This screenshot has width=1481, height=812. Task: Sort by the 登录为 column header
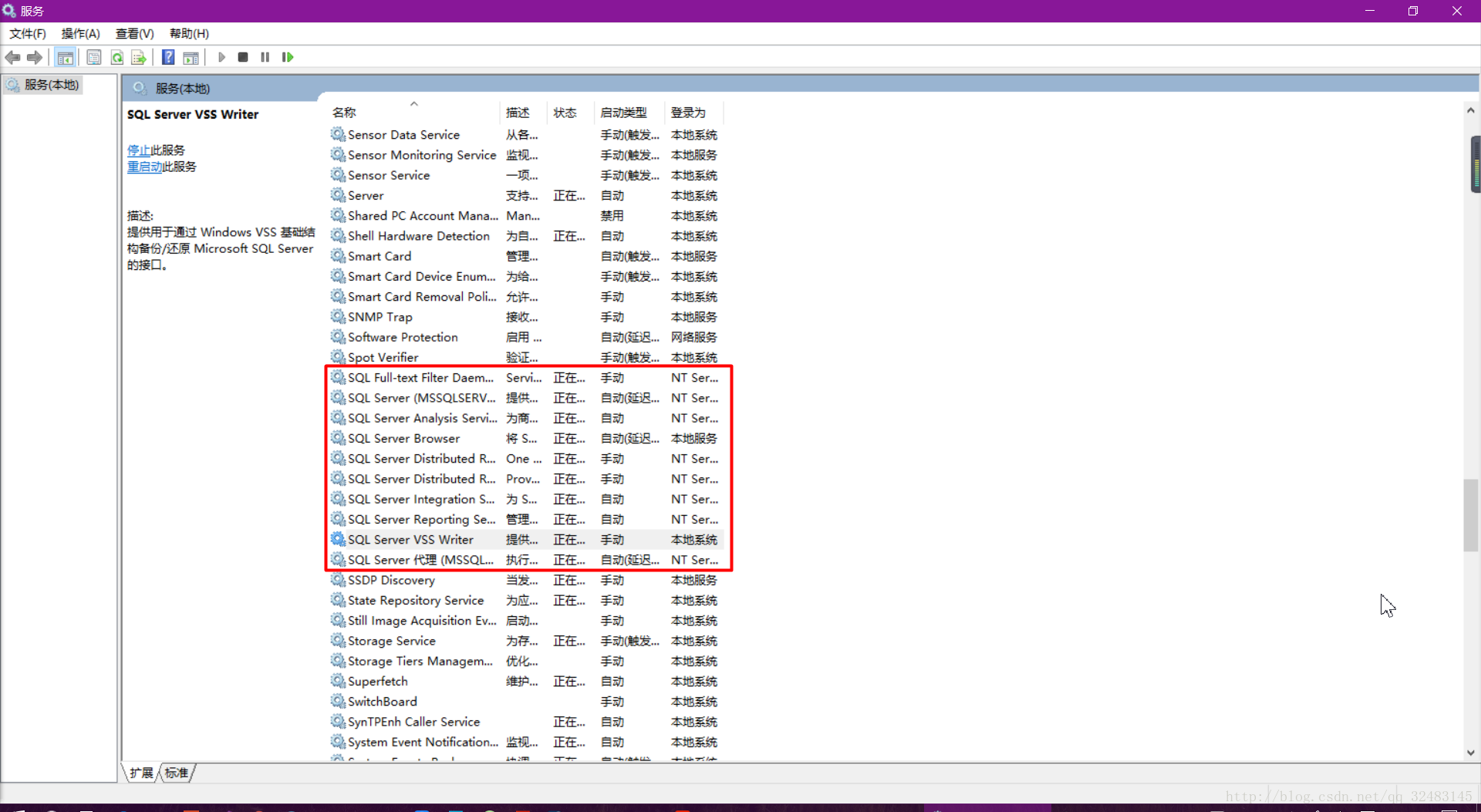pos(694,113)
